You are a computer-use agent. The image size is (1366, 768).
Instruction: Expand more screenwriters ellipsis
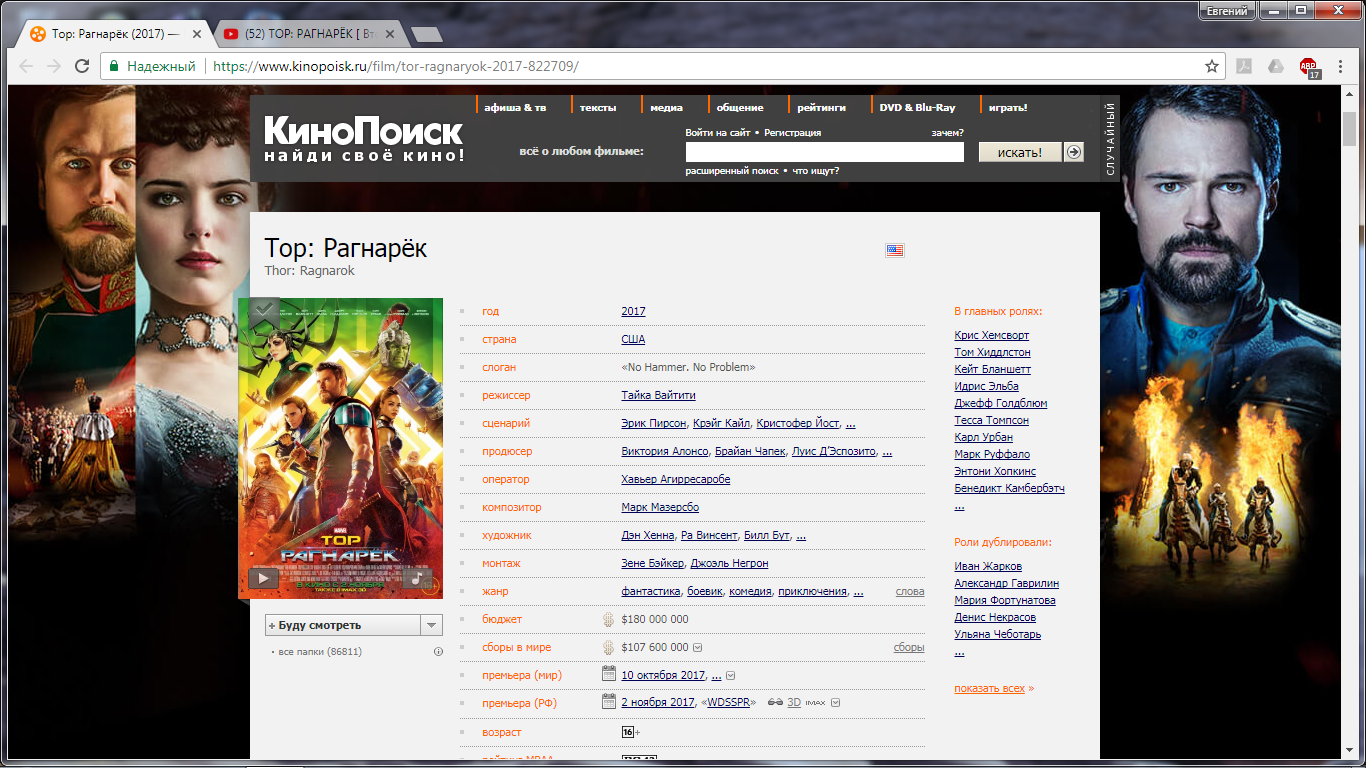(x=850, y=424)
